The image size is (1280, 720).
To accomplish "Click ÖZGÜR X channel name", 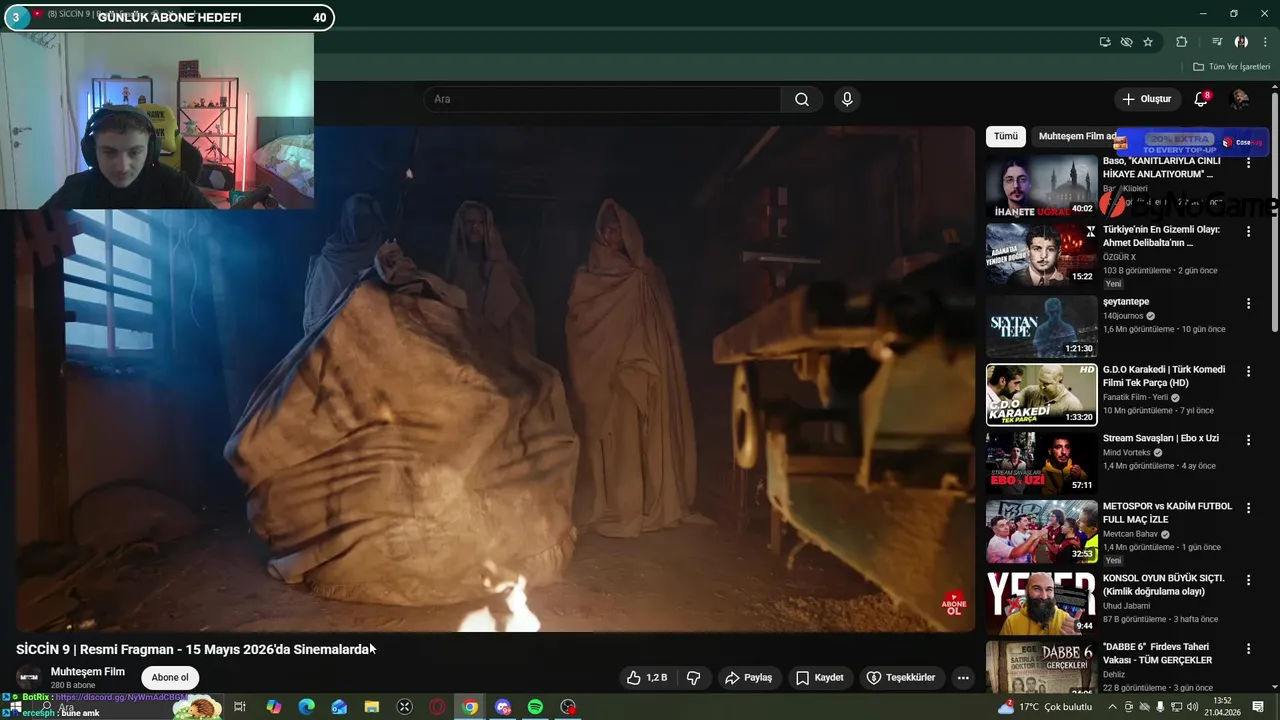I will click(x=1119, y=257).
